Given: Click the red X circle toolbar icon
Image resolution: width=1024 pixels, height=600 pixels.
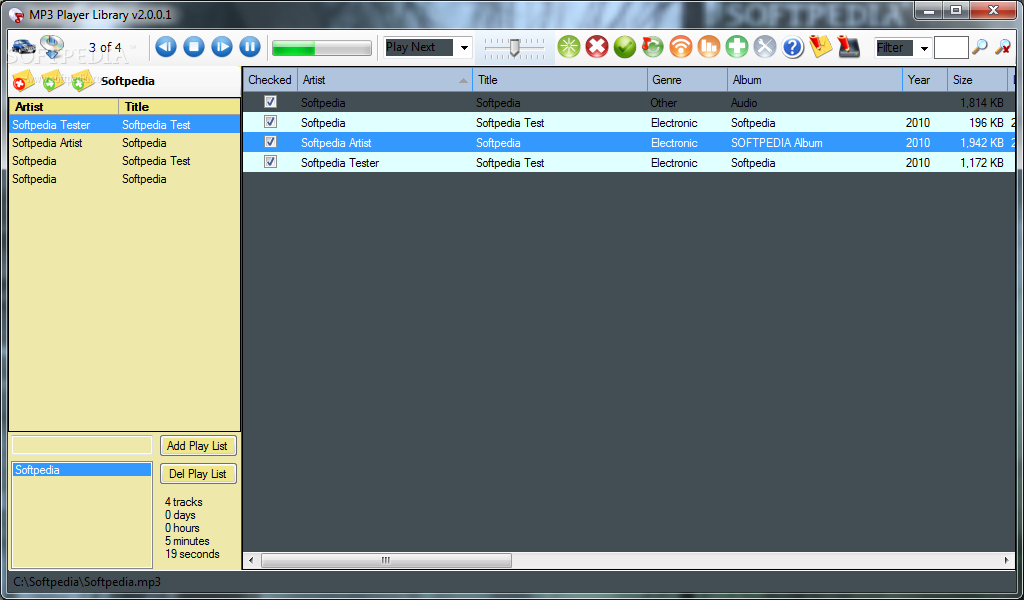Looking at the screenshot, I should tap(597, 47).
